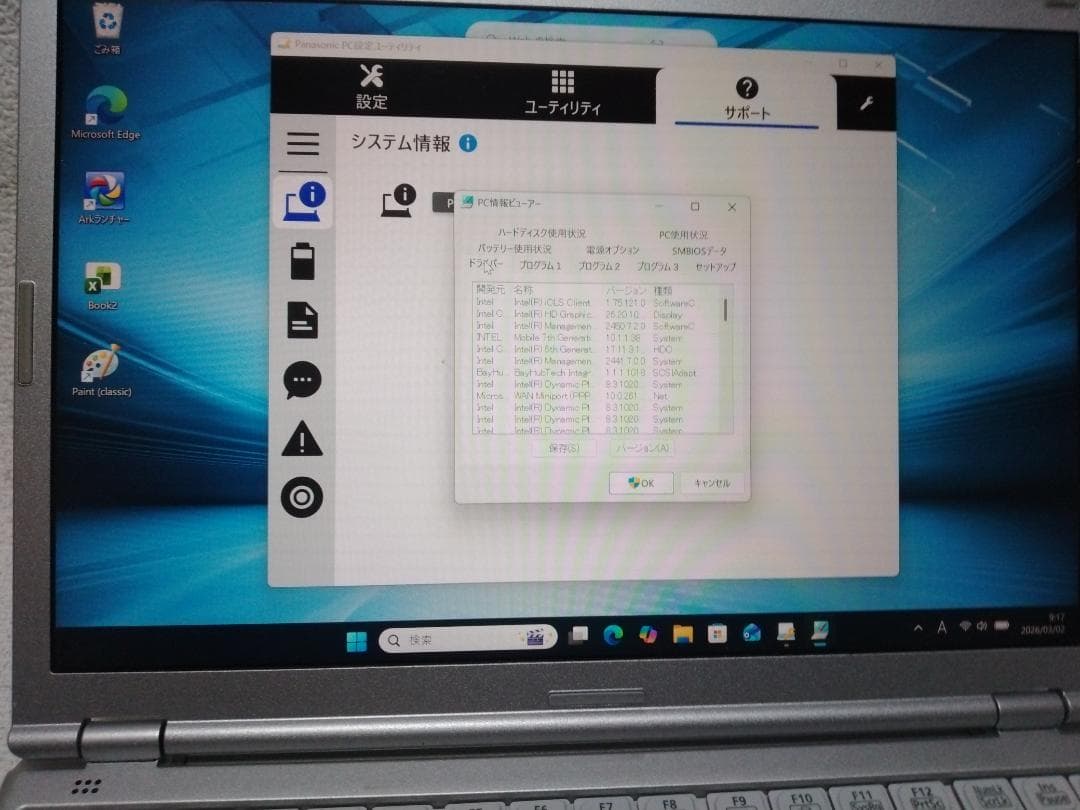Select the SMBIOSデータ tab

pos(699,251)
